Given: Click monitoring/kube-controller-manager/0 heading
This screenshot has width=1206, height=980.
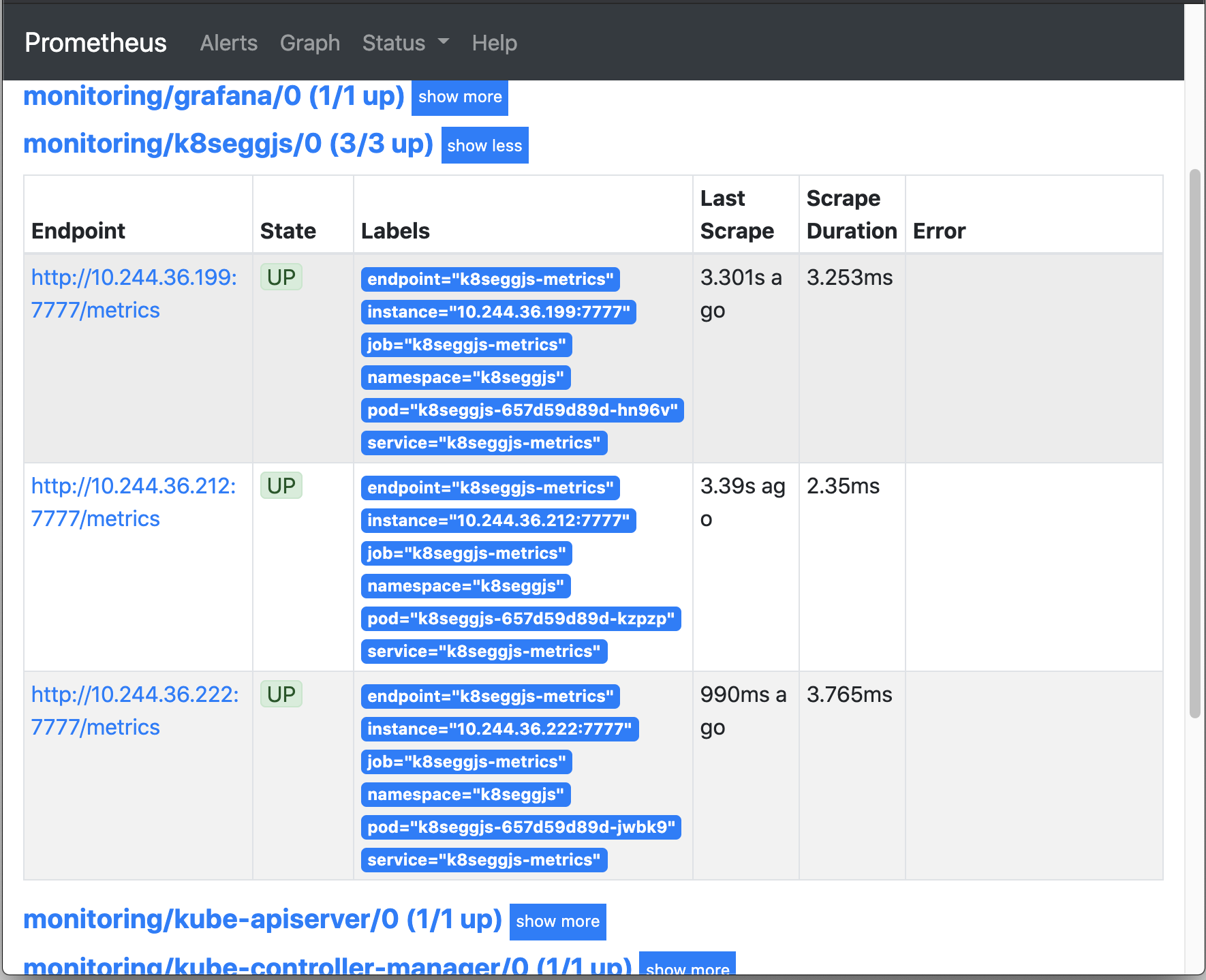Looking at the screenshot, I should pos(328,965).
